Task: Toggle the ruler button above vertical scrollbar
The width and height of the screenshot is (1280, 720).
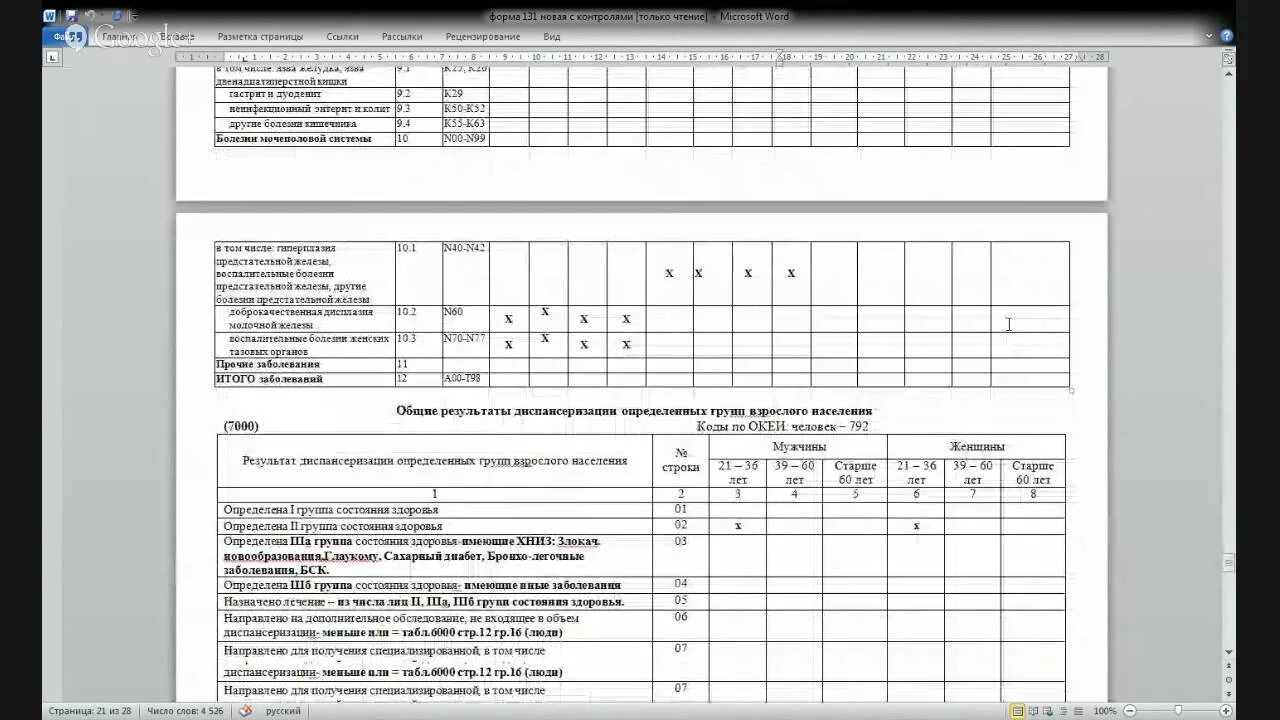Action: tap(1229, 58)
